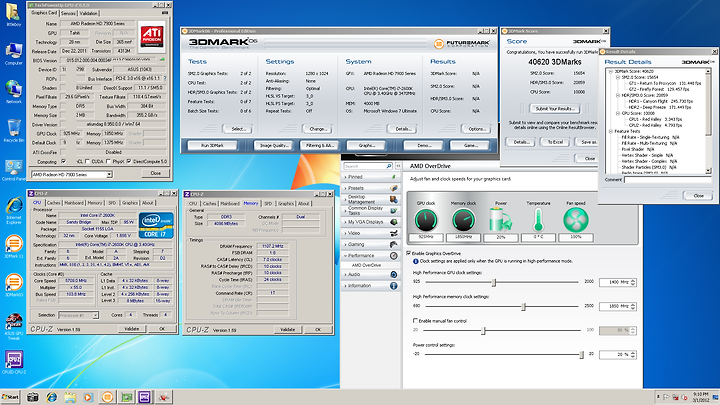Click Submit Your Results button
Image resolution: width=720 pixels, height=405 pixels.
pos(555,109)
